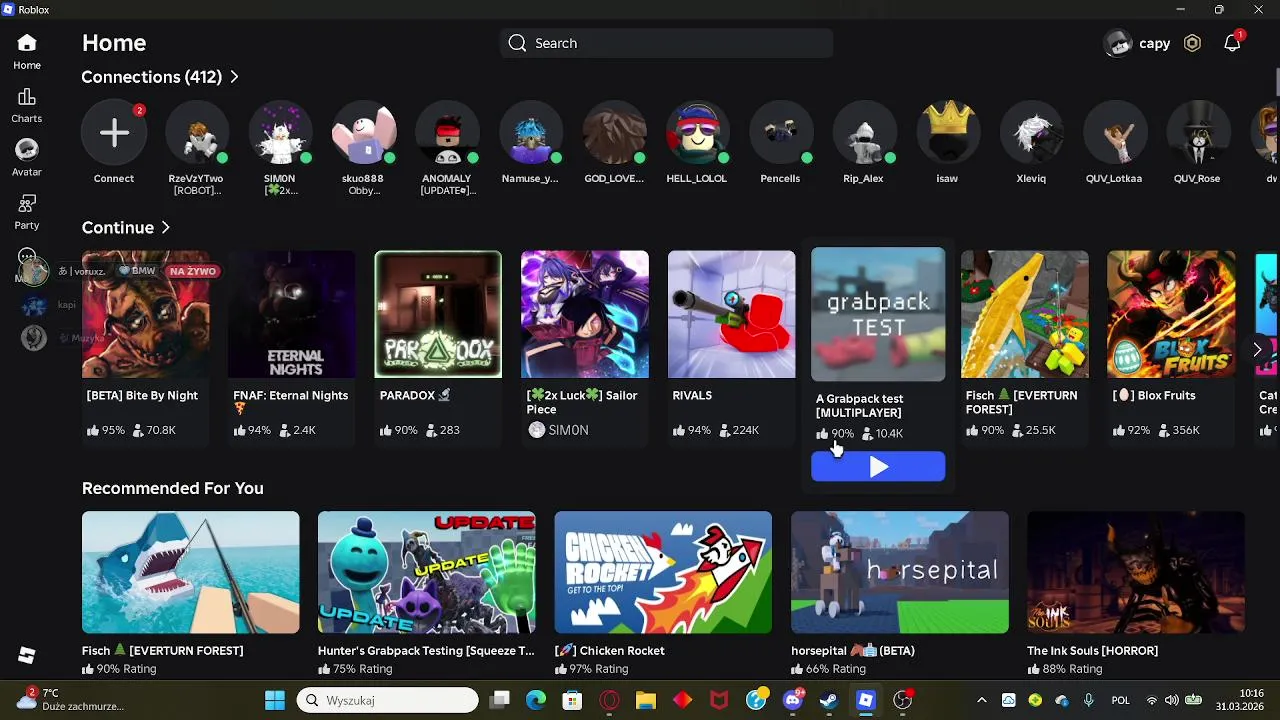The image size is (1280, 720).
Task: Open PARADOX game thumbnail
Action: coord(438,314)
